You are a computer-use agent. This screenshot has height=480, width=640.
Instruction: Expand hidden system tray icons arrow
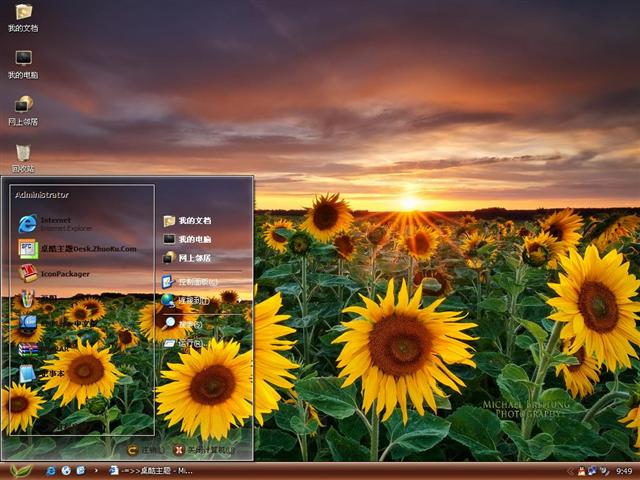pos(570,471)
